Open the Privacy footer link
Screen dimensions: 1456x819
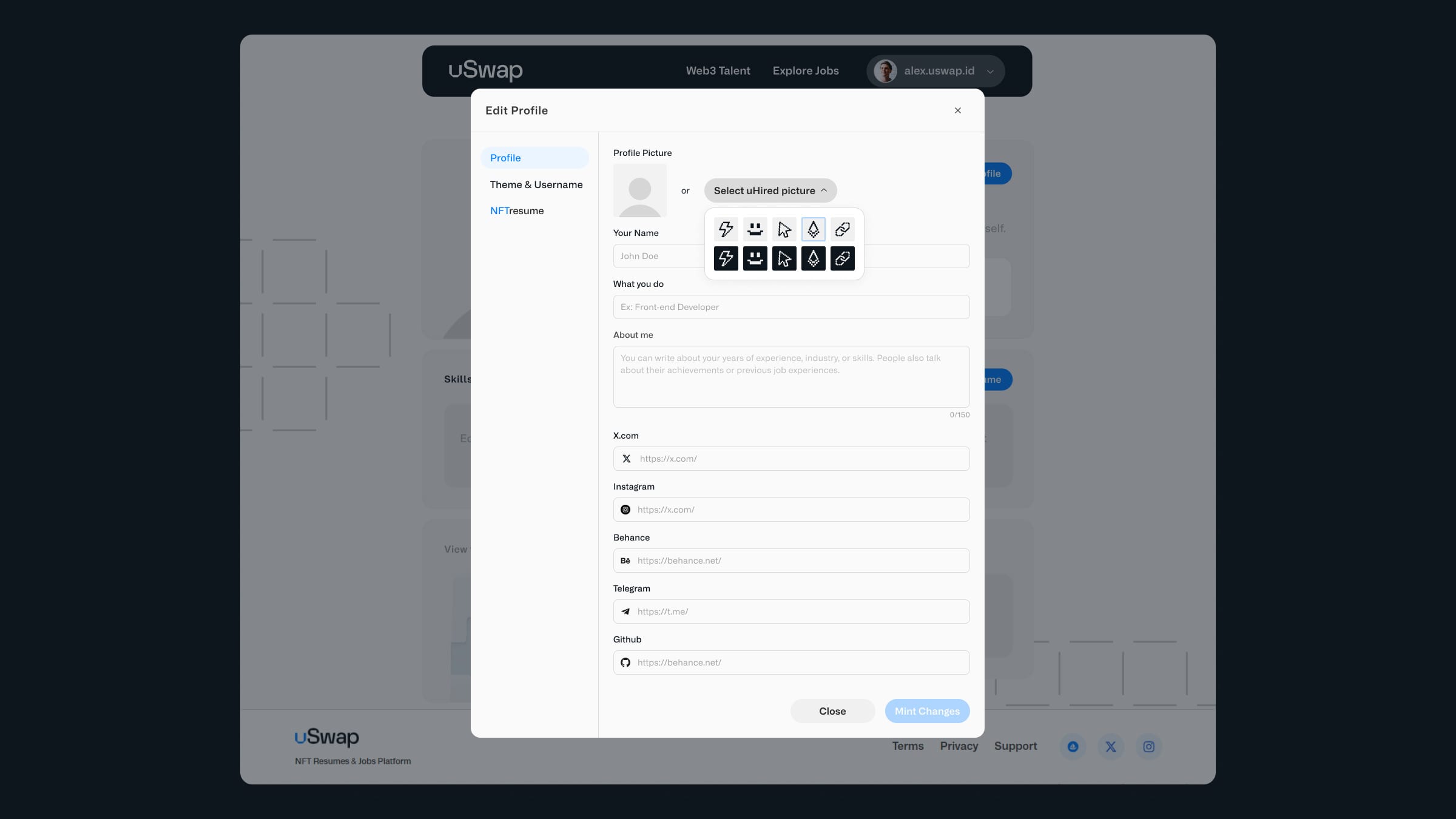pyautogui.click(x=959, y=746)
